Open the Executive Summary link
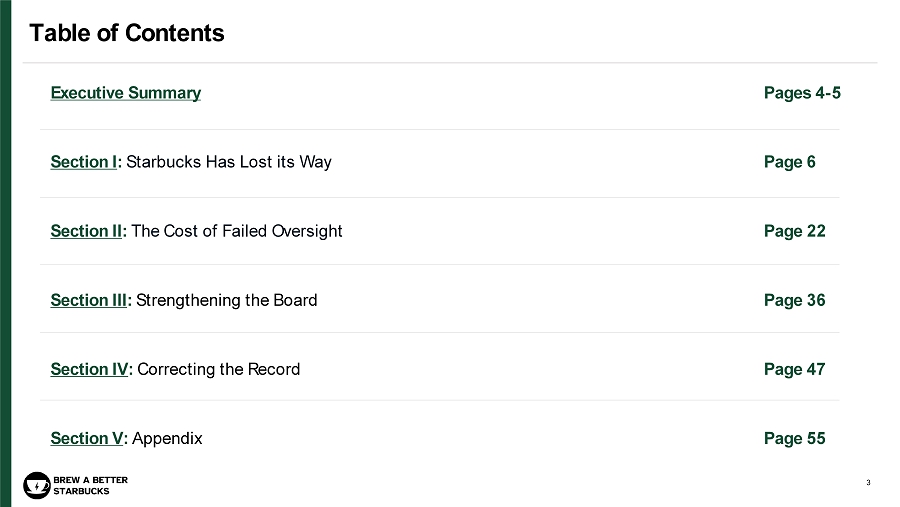 click(125, 93)
